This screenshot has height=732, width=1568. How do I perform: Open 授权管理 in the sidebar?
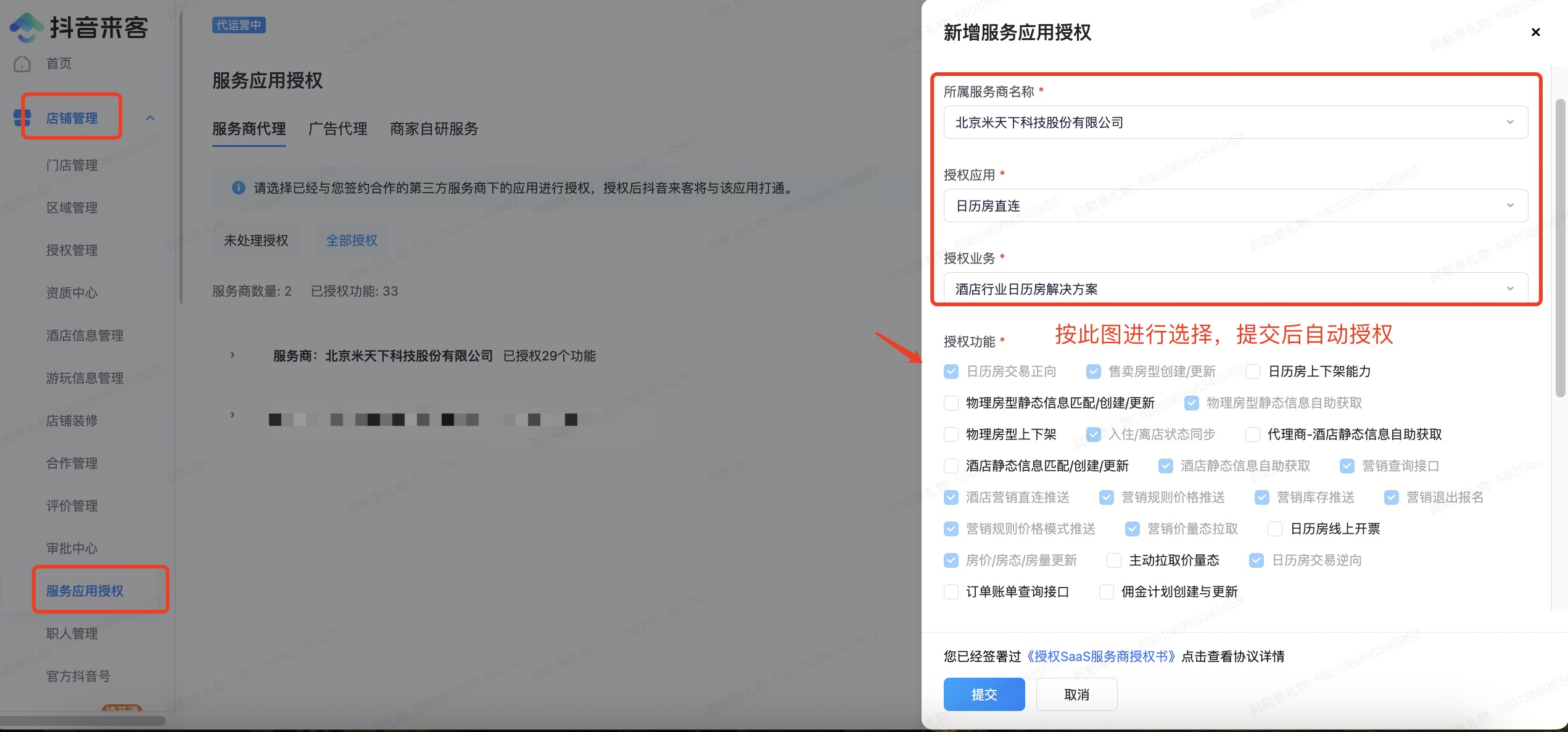[x=72, y=251]
